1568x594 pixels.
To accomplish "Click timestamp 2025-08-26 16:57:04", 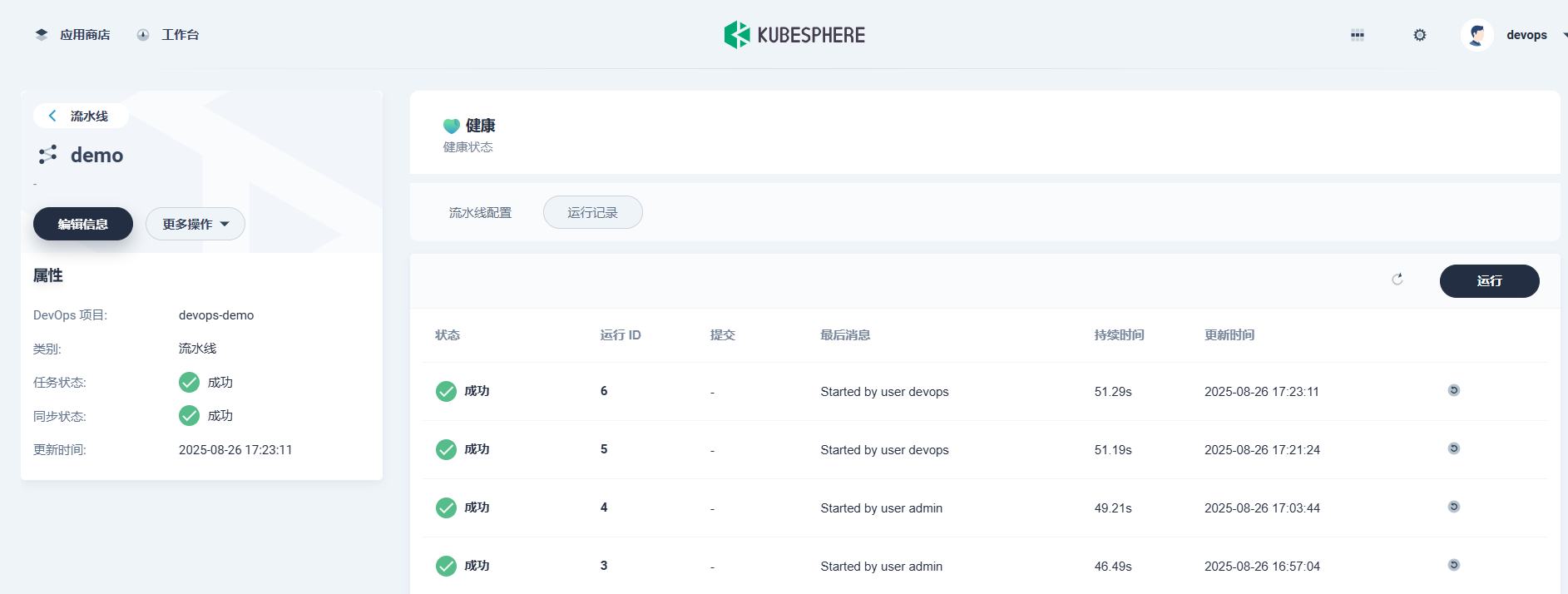I will 1262,567.
